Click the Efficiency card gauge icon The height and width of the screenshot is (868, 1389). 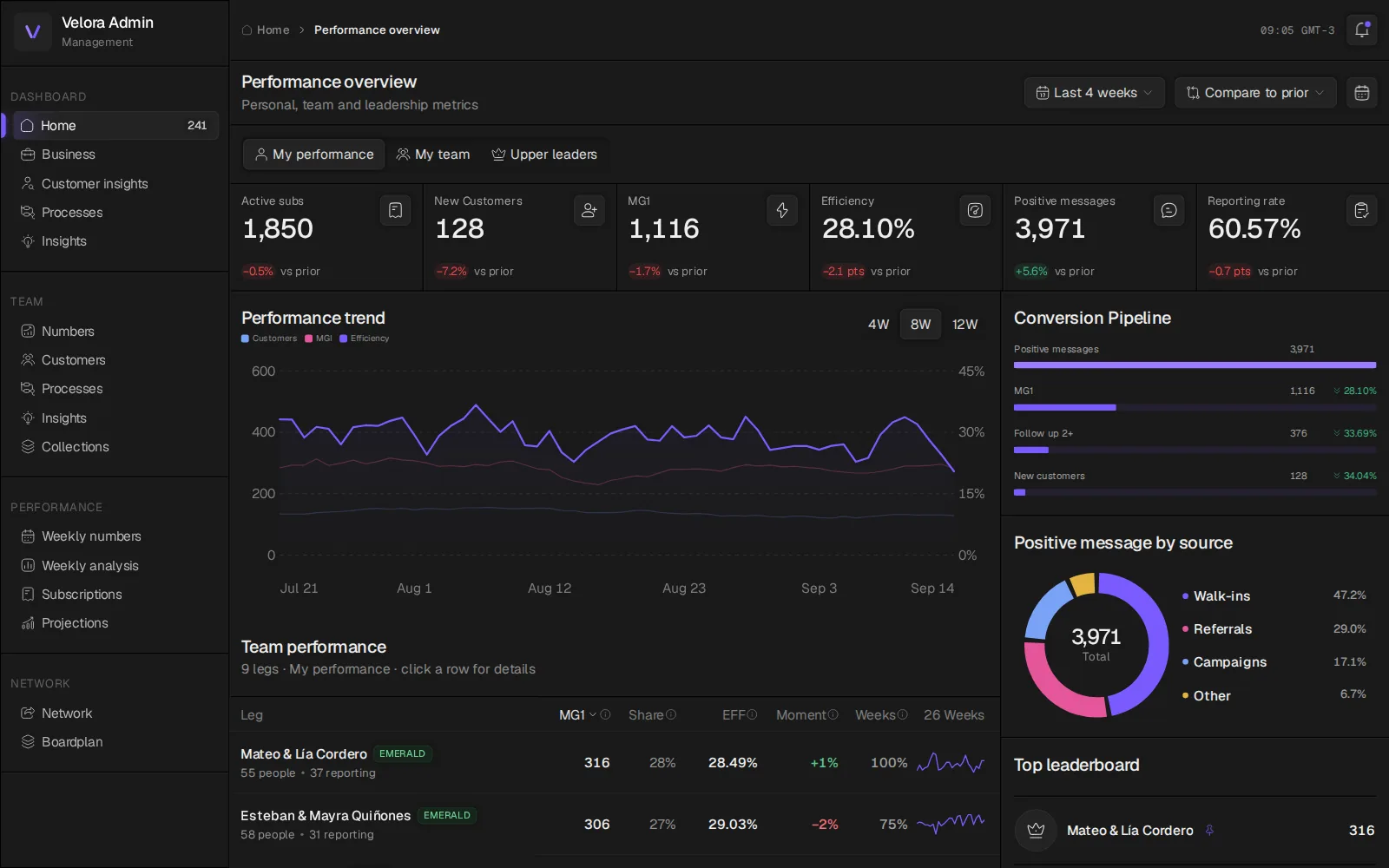coord(975,210)
